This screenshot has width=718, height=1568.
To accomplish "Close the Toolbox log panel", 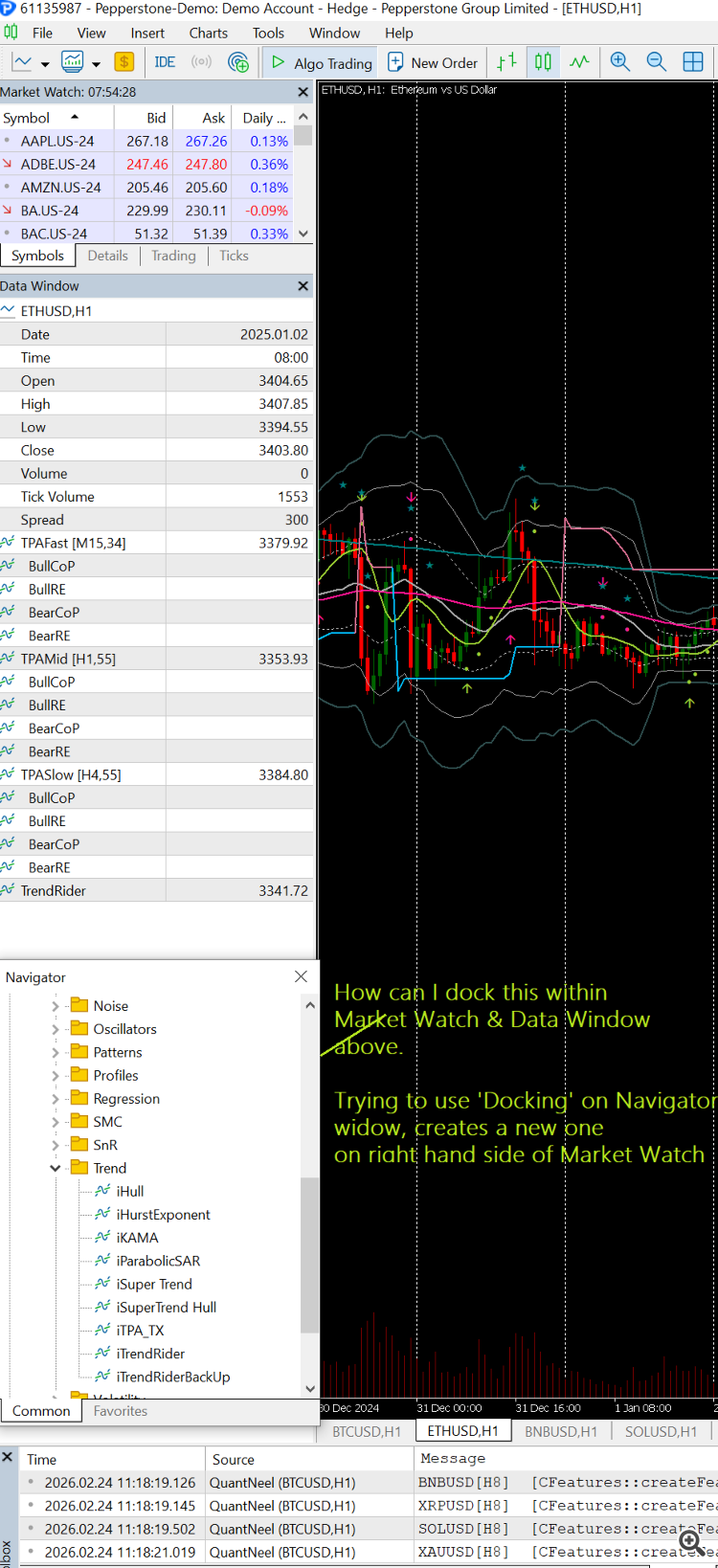I will [8, 1457].
